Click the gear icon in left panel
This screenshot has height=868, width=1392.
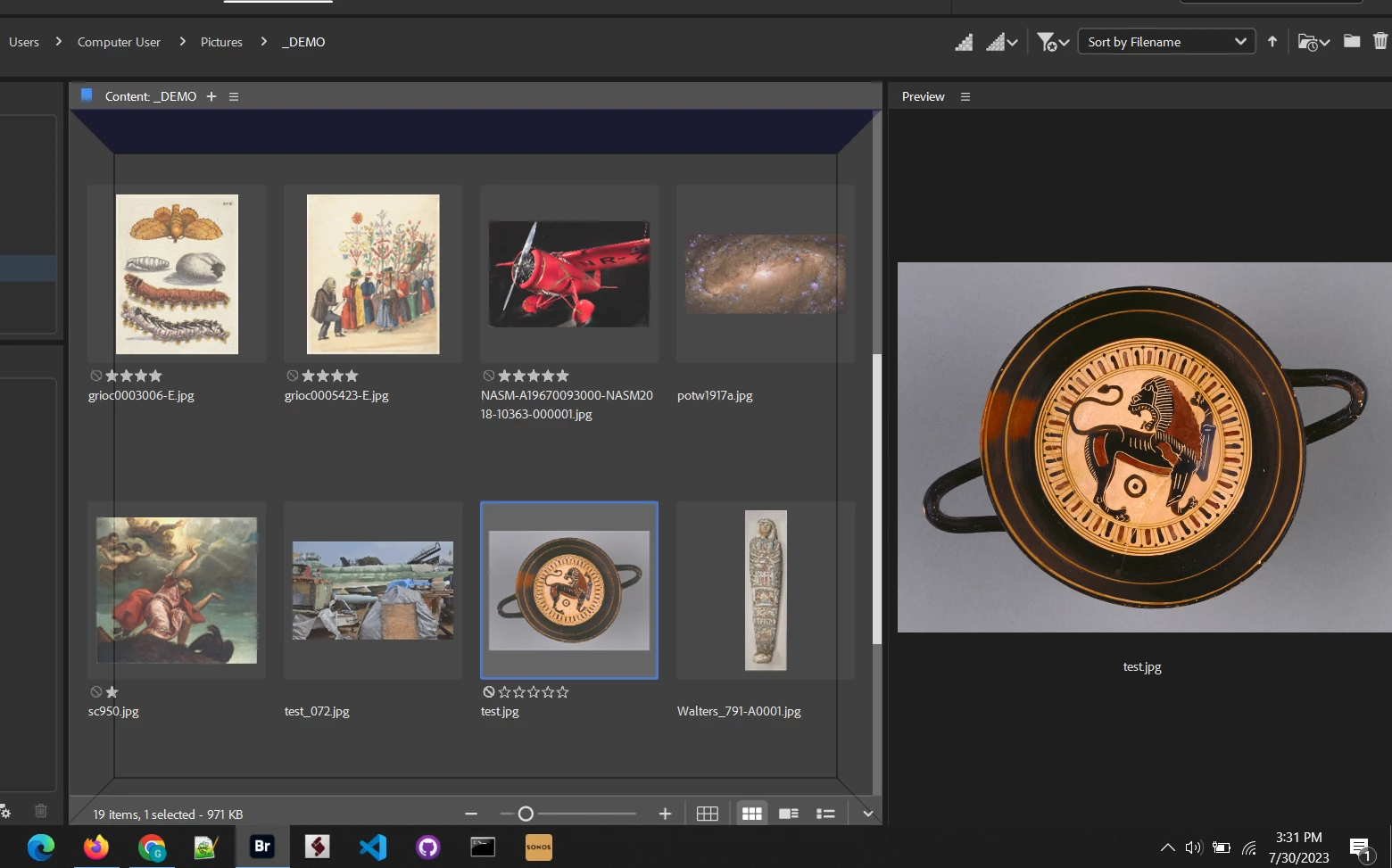pyautogui.click(x=5, y=811)
